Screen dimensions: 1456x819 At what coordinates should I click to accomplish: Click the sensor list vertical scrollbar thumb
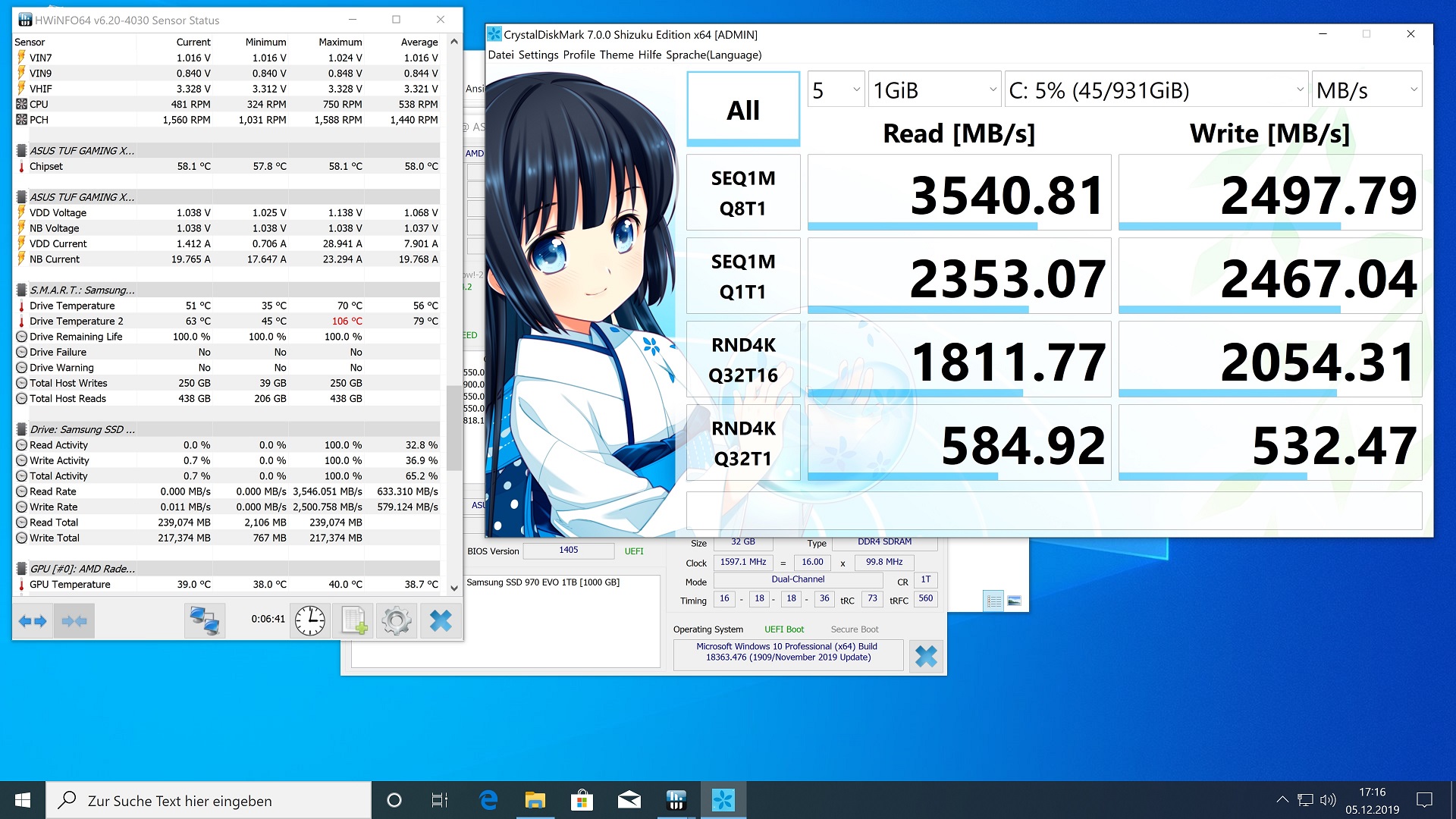(453, 428)
